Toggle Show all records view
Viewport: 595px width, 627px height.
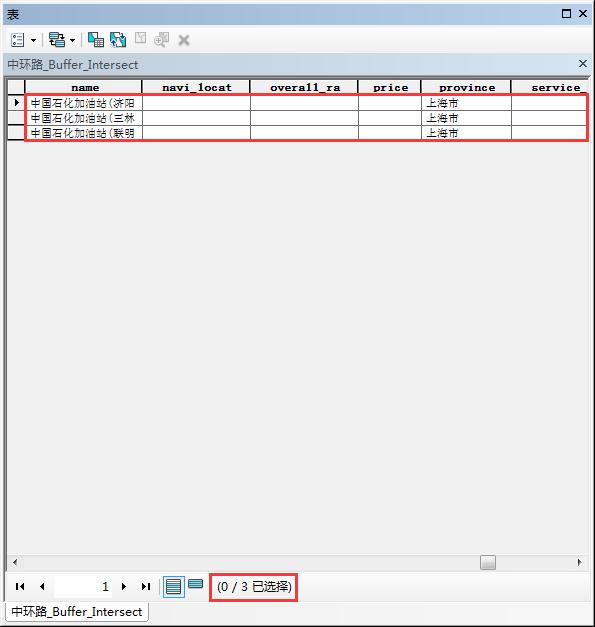pyautogui.click(x=174, y=587)
